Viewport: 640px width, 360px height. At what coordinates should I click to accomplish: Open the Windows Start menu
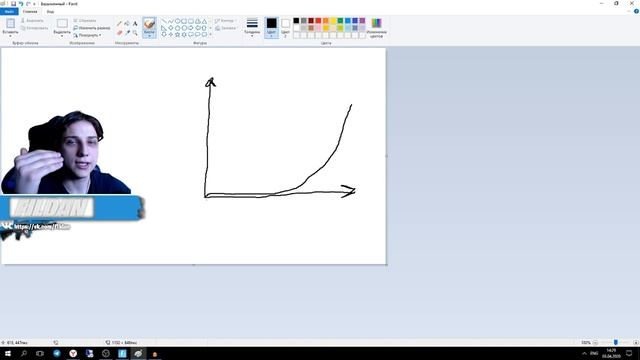tap(8, 353)
